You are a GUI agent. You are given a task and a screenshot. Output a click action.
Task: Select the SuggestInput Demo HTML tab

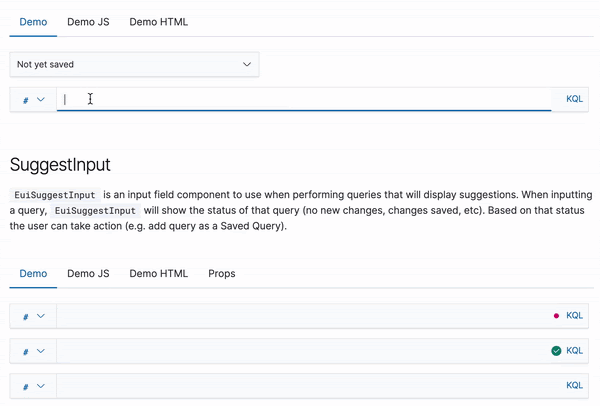(158, 274)
